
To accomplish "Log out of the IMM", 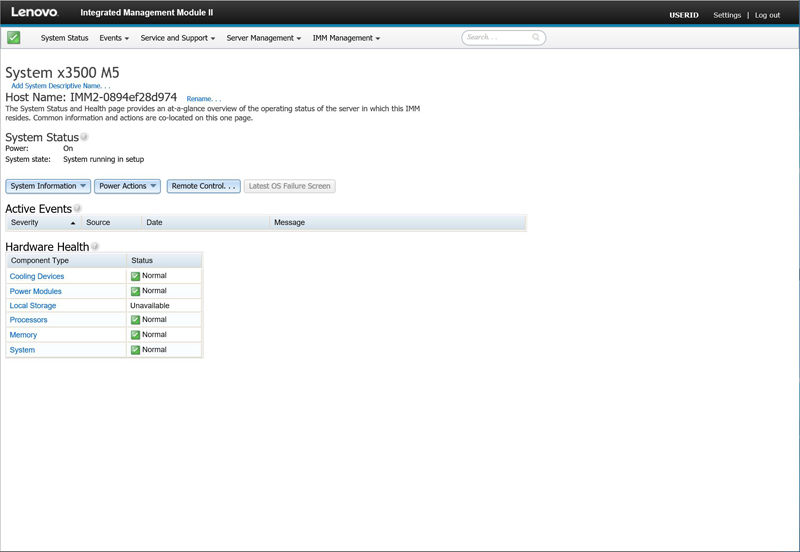I will (767, 15).
